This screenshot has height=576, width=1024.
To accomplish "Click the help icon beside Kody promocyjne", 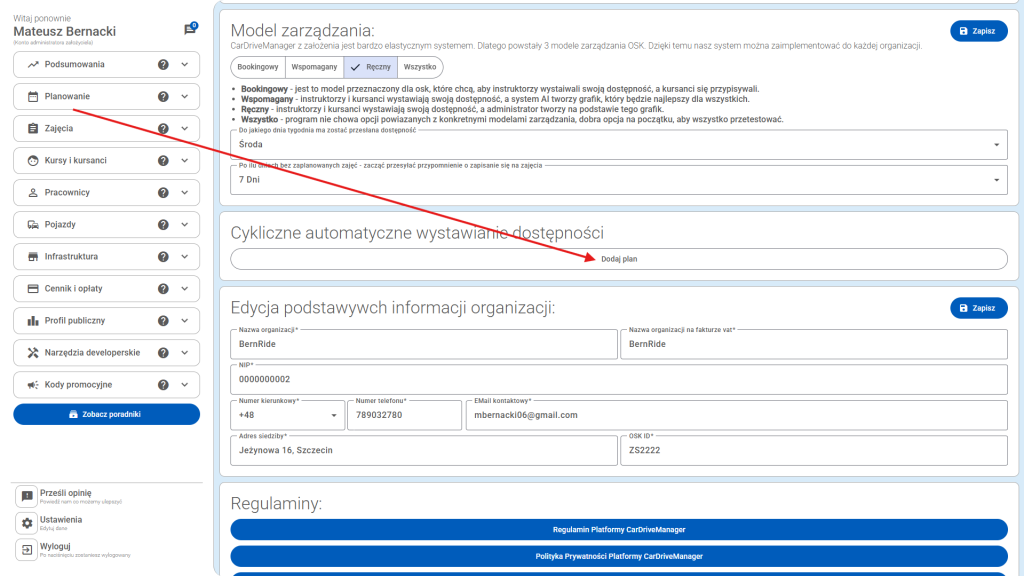I will click(163, 385).
